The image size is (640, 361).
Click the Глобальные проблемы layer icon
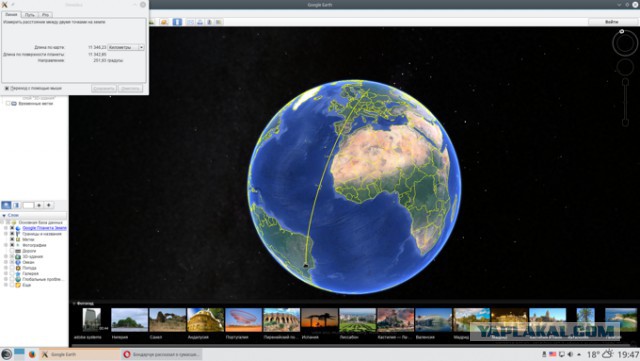[18, 279]
